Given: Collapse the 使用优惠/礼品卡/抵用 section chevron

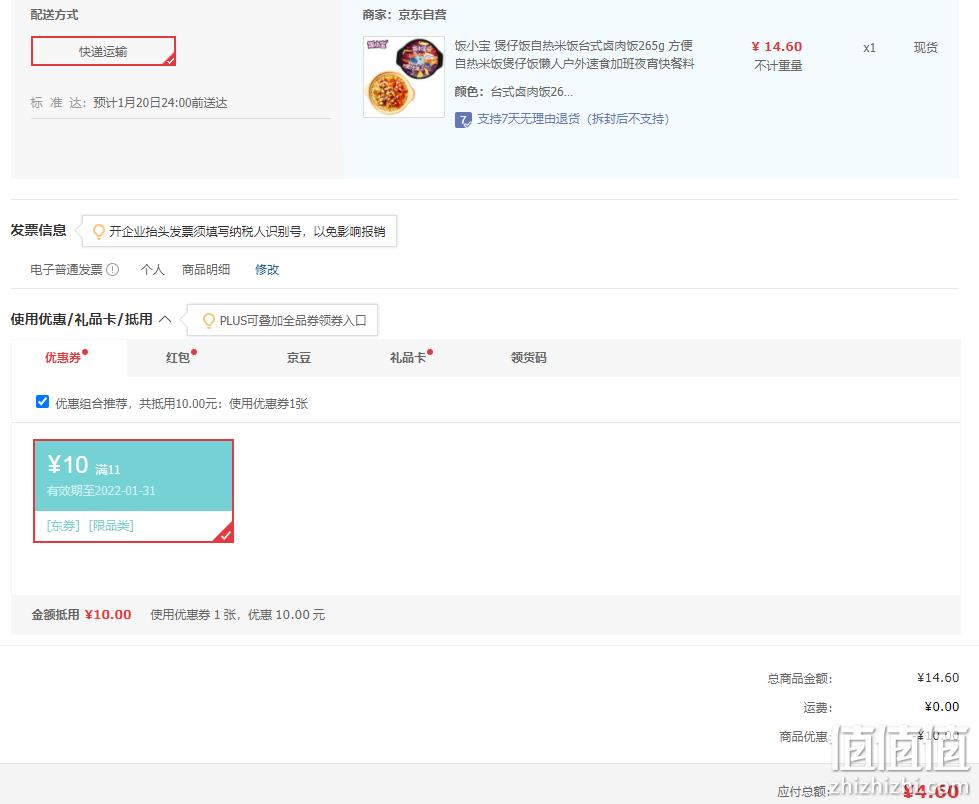Looking at the screenshot, I should pyautogui.click(x=165, y=320).
